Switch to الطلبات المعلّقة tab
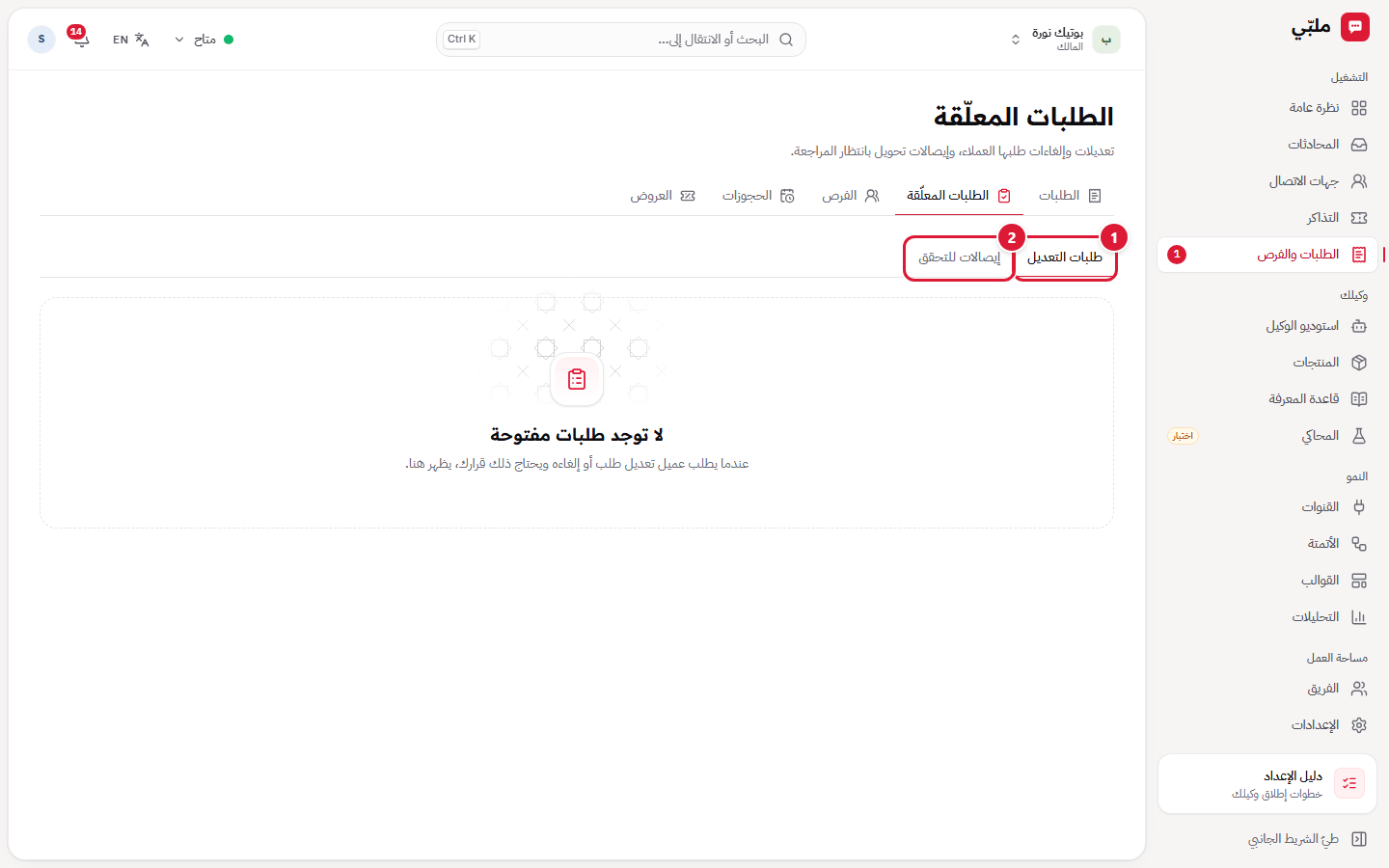This screenshot has width=1389, height=868. tap(959, 196)
